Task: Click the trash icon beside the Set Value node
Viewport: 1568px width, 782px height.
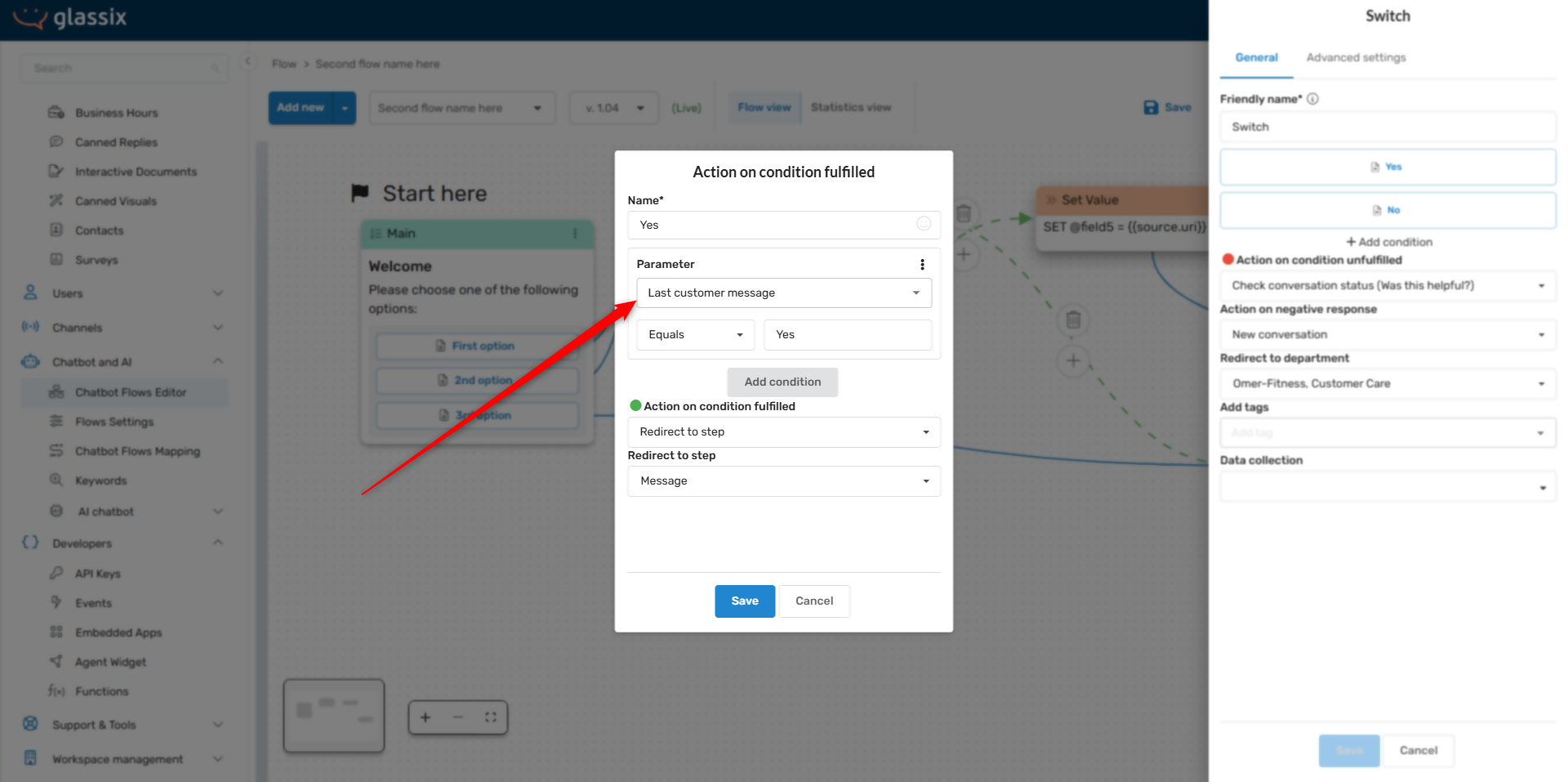Action: [x=964, y=213]
